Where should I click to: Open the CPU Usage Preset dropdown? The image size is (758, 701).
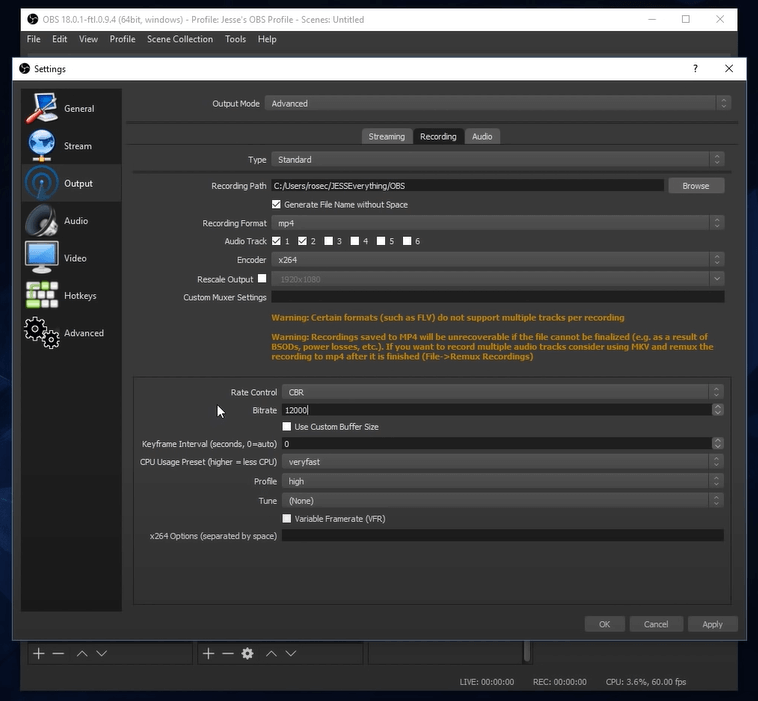[502, 462]
